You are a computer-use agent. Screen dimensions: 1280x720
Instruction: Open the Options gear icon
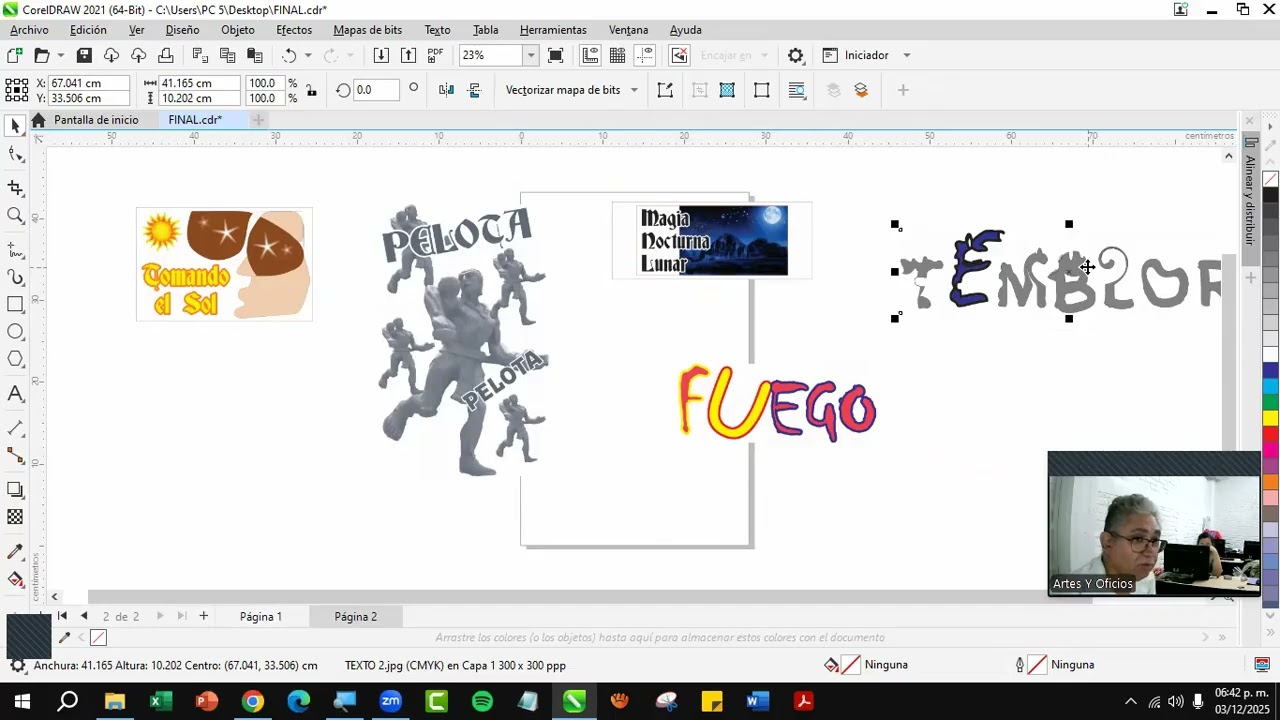[795, 56]
